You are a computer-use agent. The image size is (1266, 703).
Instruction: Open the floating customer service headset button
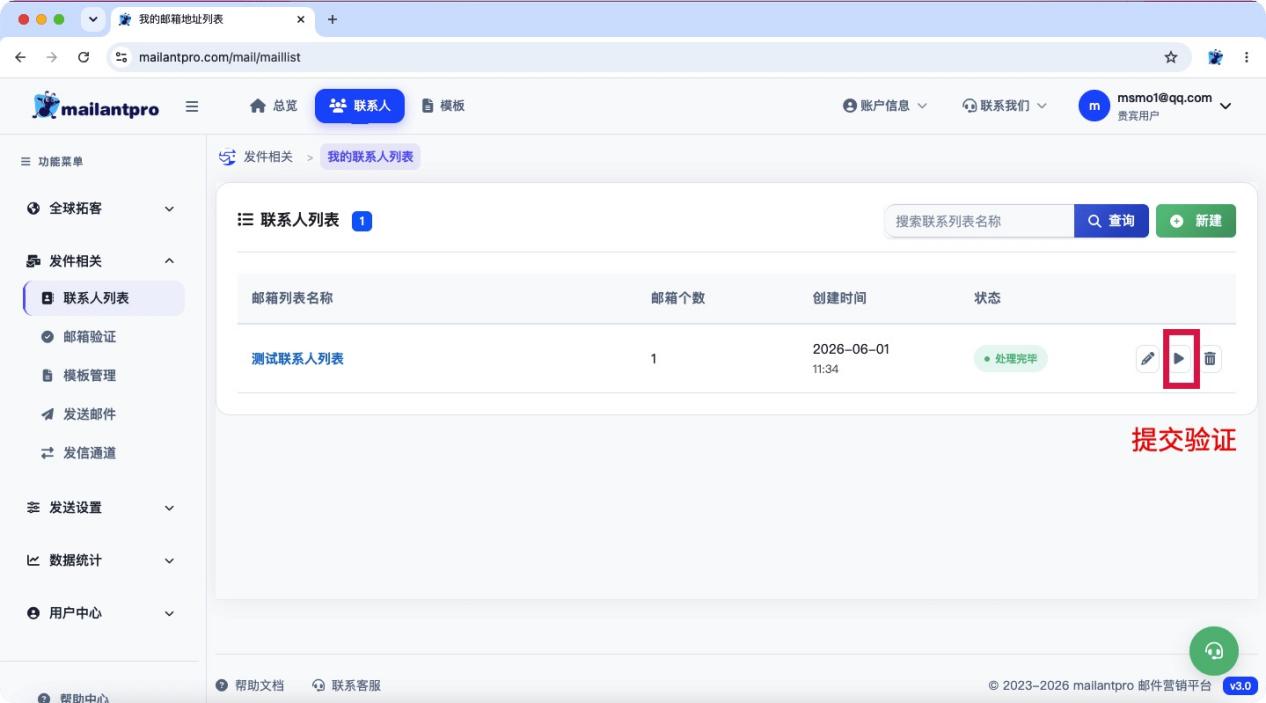point(1214,651)
